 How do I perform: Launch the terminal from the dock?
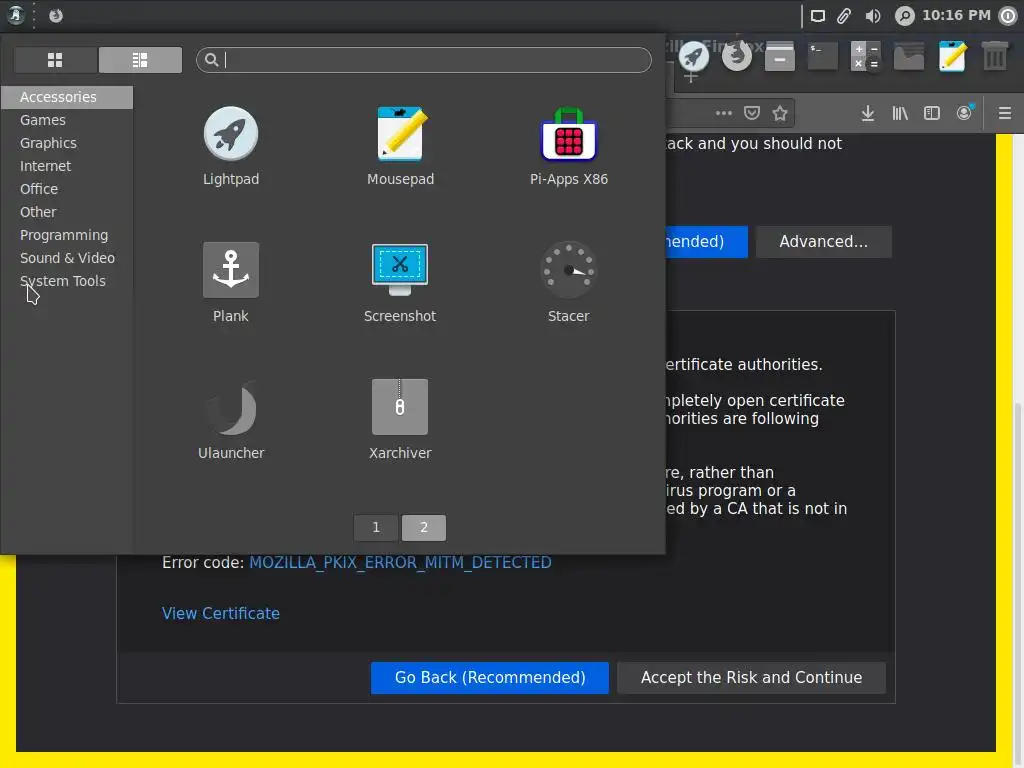click(823, 56)
